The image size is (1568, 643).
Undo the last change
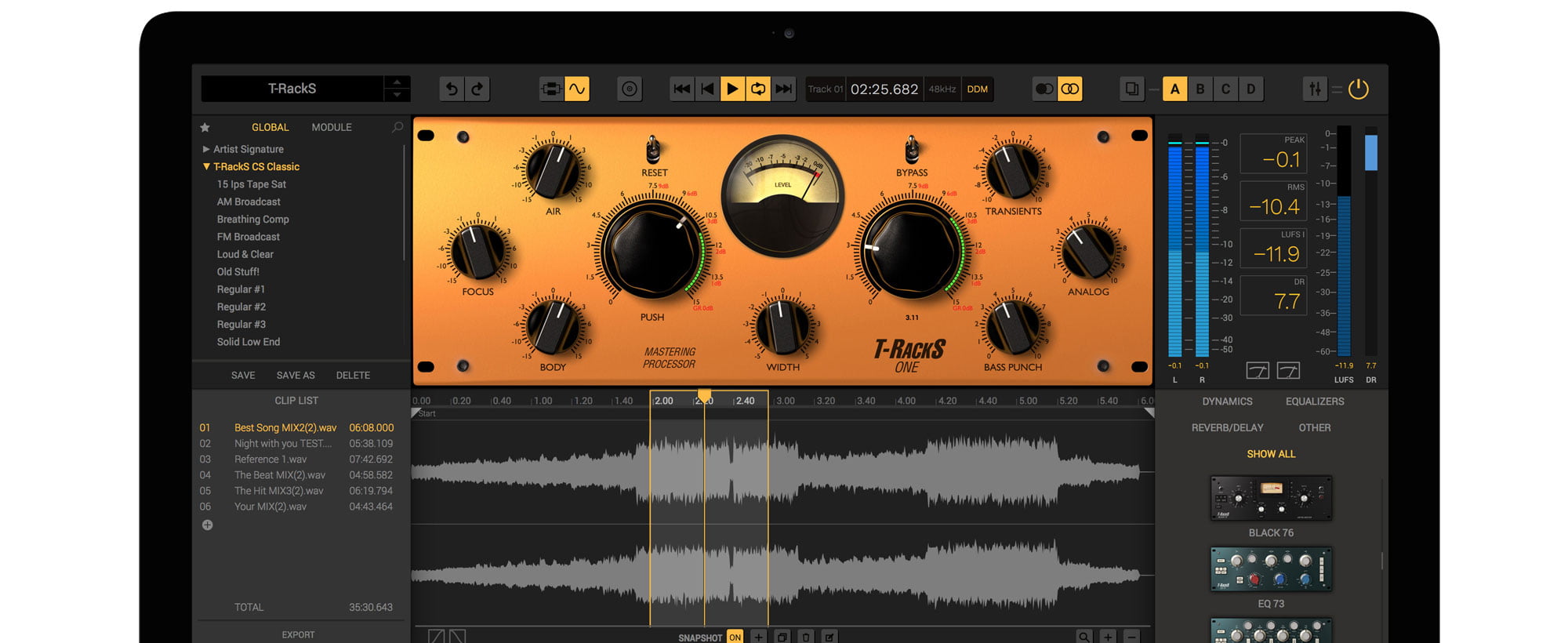click(x=452, y=89)
